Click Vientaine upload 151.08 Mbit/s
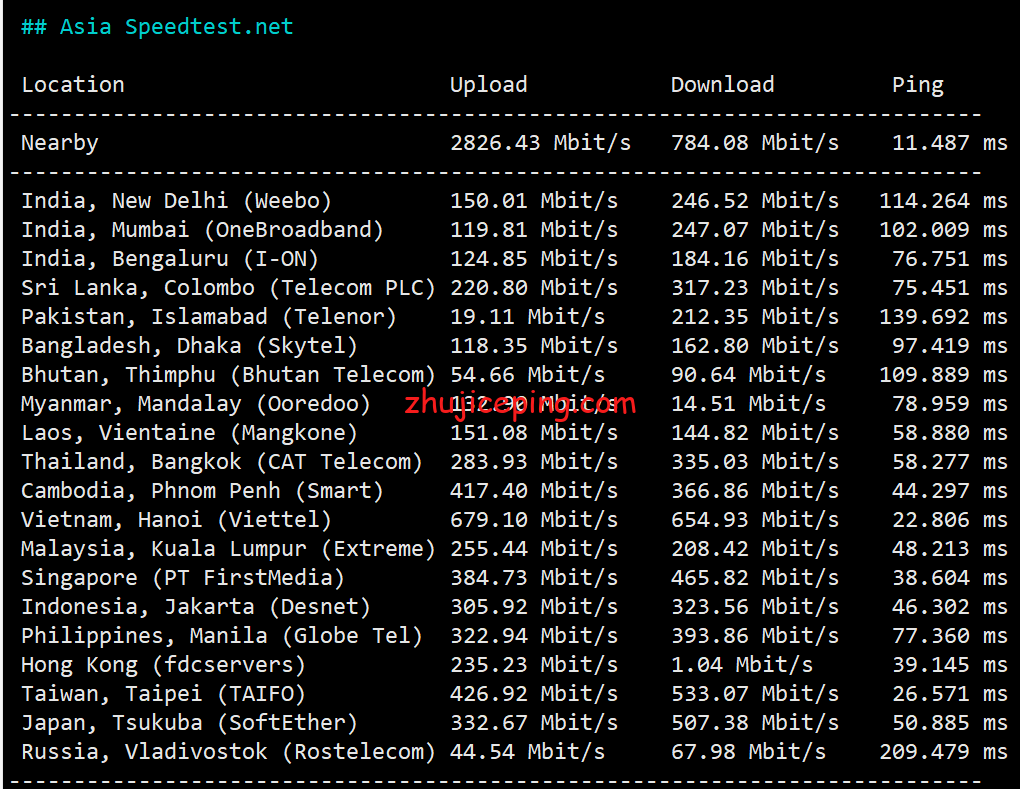Screen dimensions: 1020x789 tap(534, 433)
